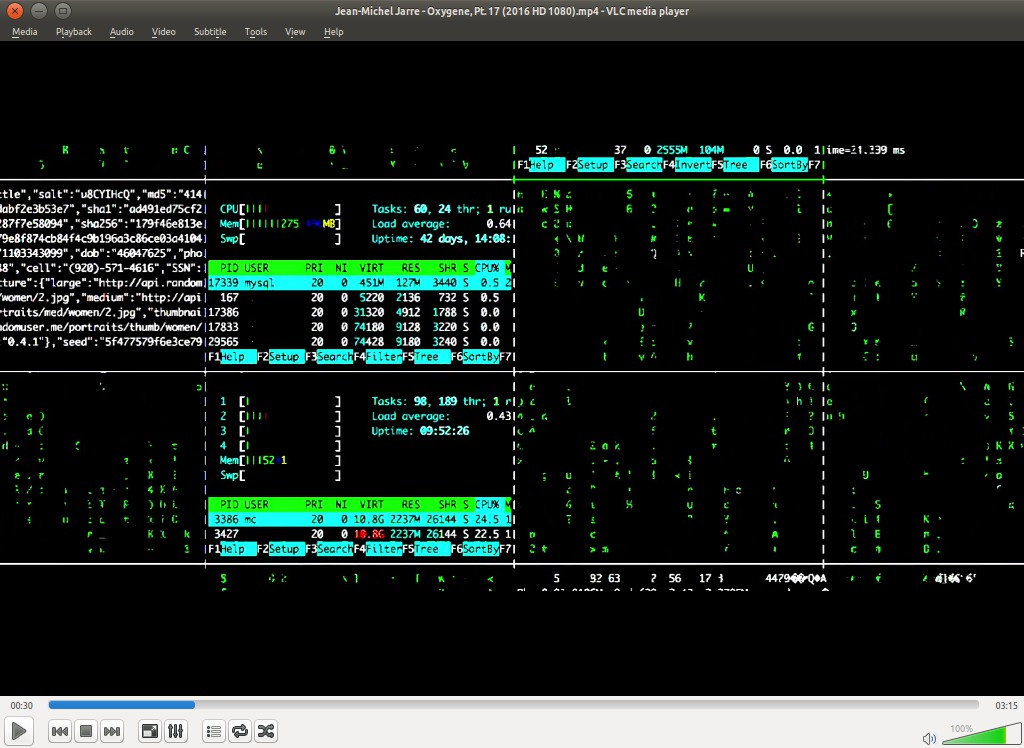This screenshot has height=748, width=1024.
Task: Toggle loop repeat mode
Action: pos(240,731)
